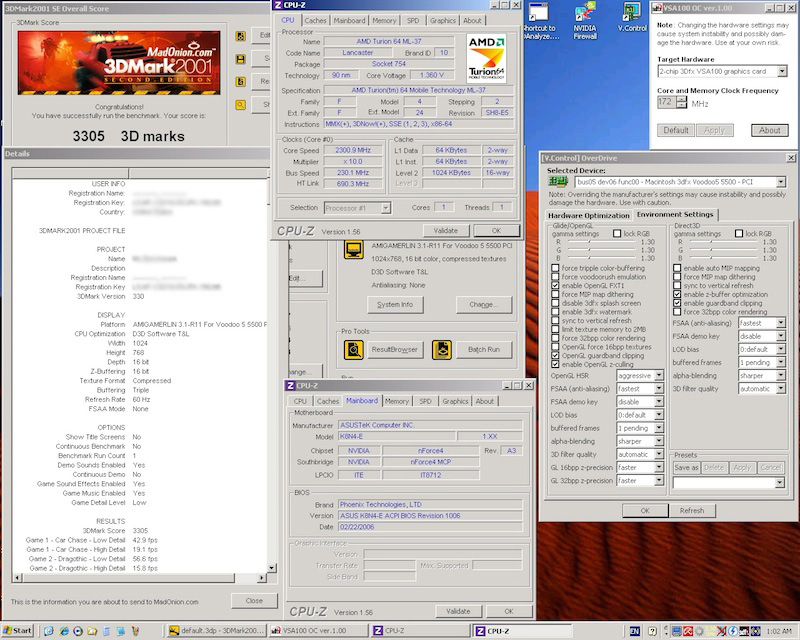This screenshot has height=640, width=800.
Task: Open Caches tab in the CPU-Z processor window
Action: click(315, 20)
